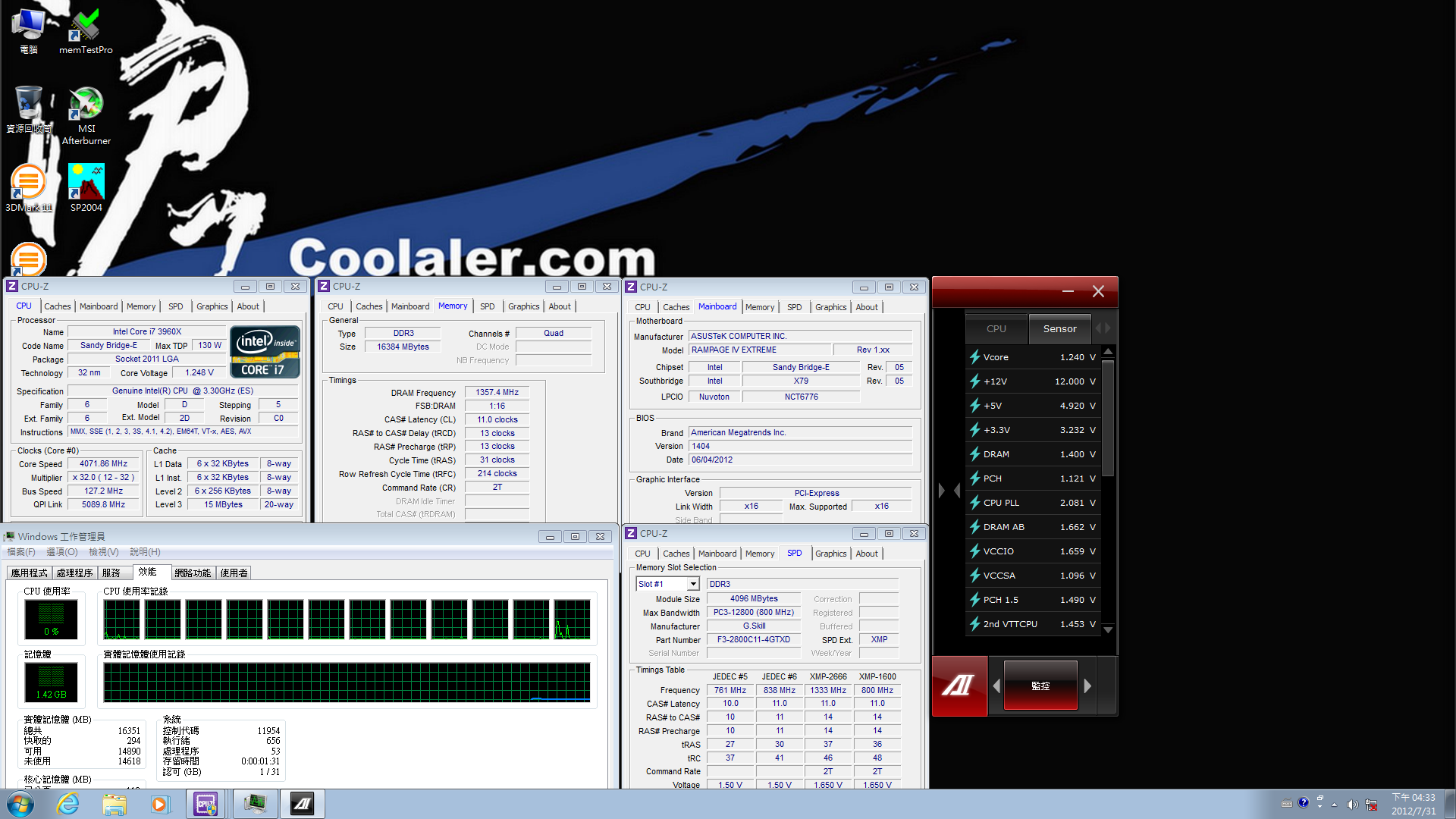The width and height of the screenshot is (1456, 819).
Task: Click the Windows Start orb
Action: (20, 804)
